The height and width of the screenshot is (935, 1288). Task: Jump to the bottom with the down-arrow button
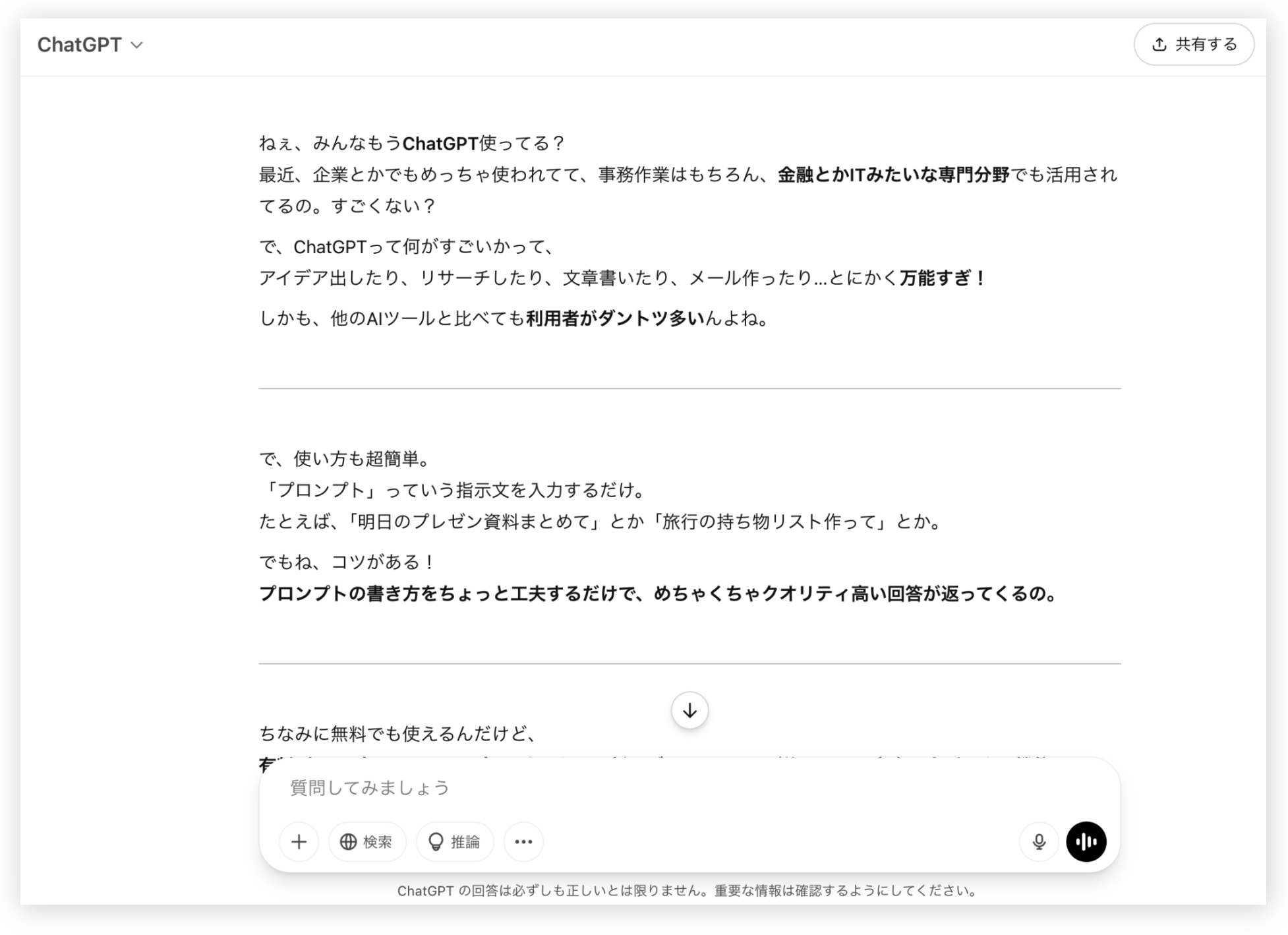click(689, 710)
